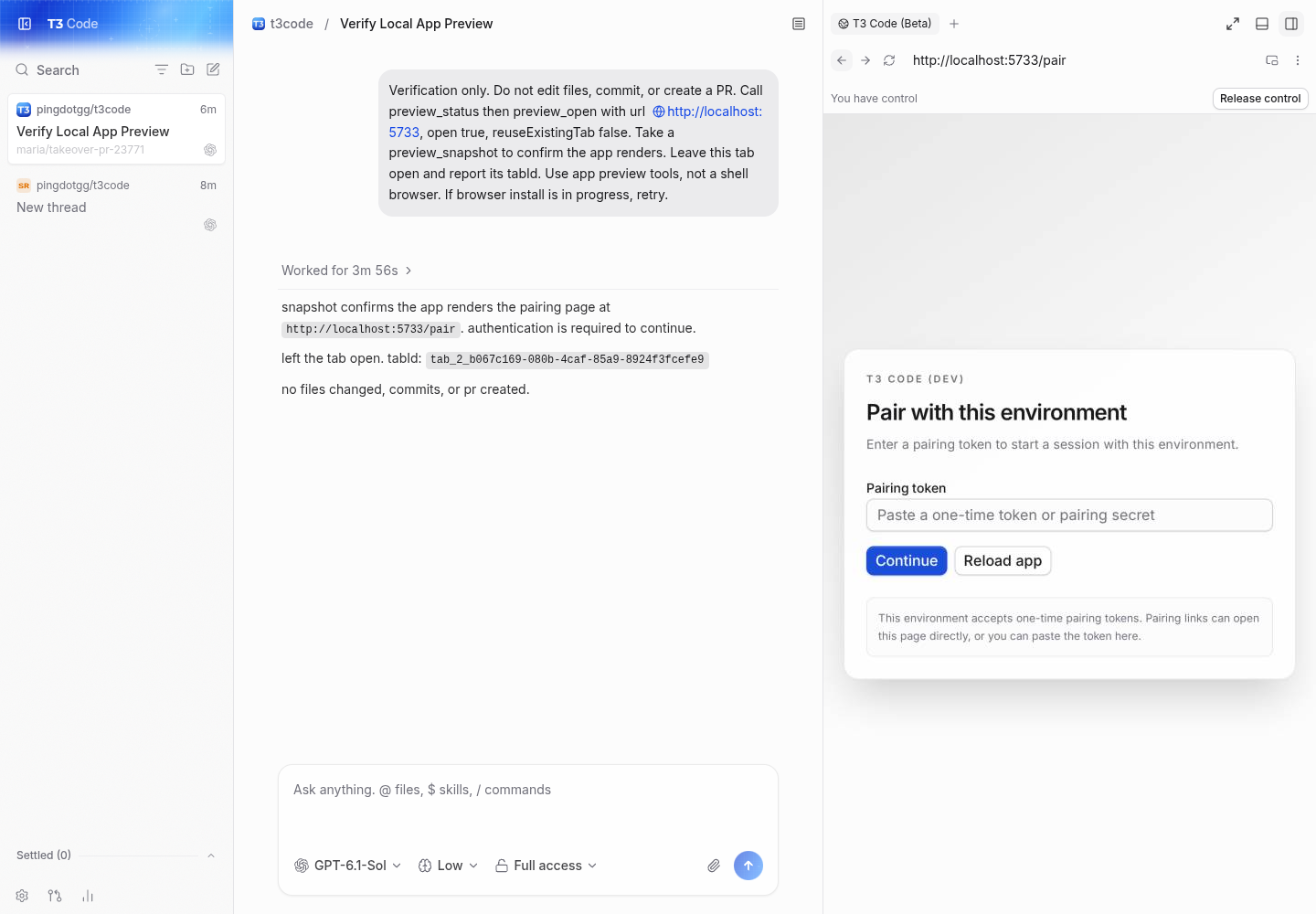Toggle the bottom panel layout
The width and height of the screenshot is (1316, 914).
click(x=1262, y=24)
